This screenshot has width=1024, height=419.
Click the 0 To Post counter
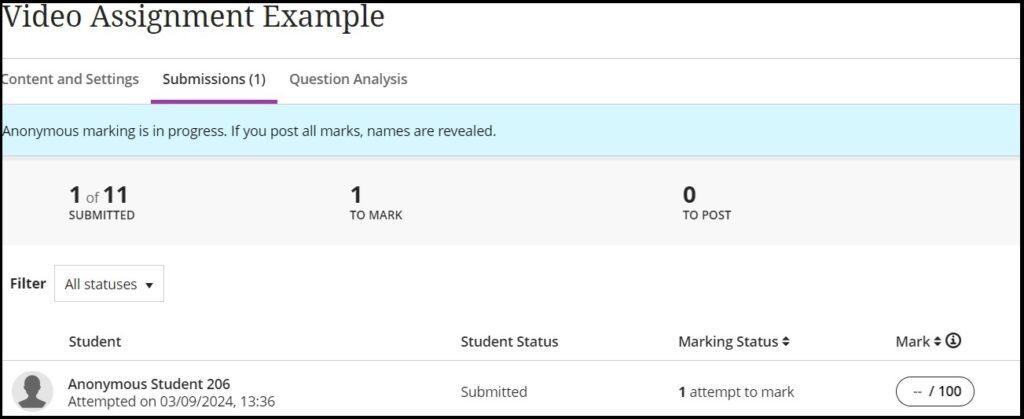click(x=707, y=203)
